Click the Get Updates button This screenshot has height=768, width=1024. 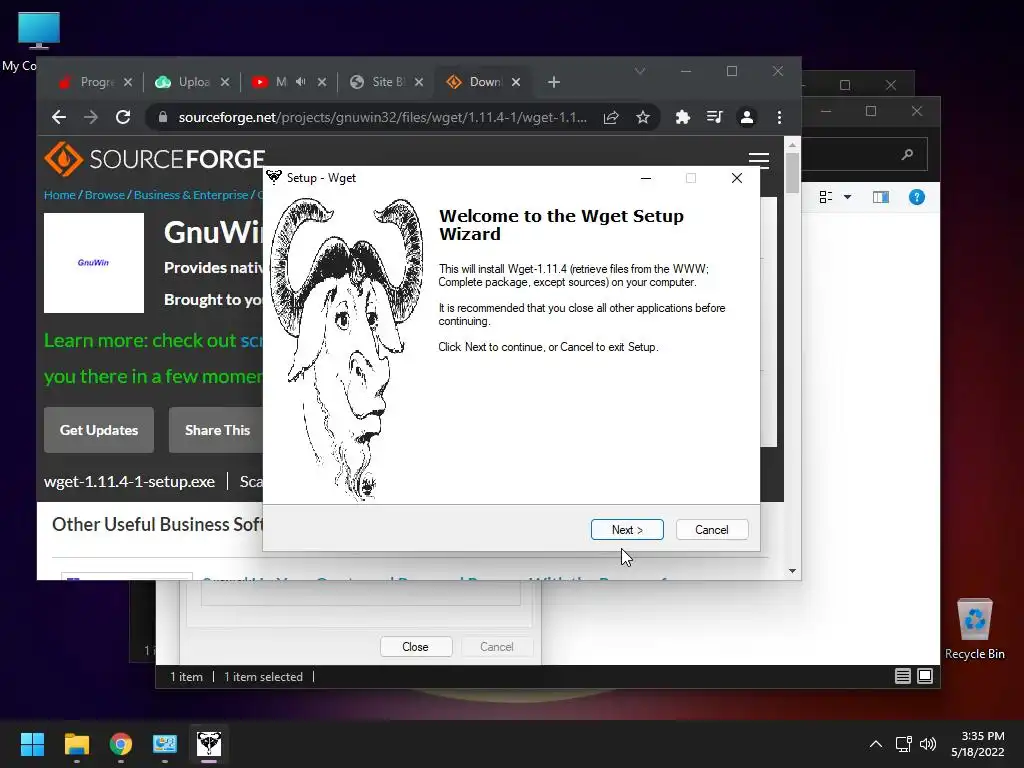click(x=99, y=430)
